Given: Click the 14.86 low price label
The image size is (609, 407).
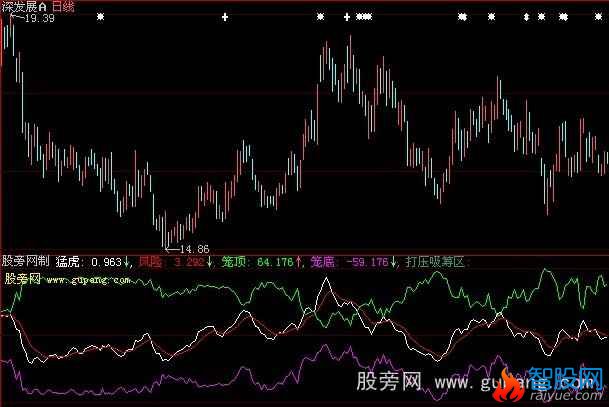Looking at the screenshot, I should (195, 249).
